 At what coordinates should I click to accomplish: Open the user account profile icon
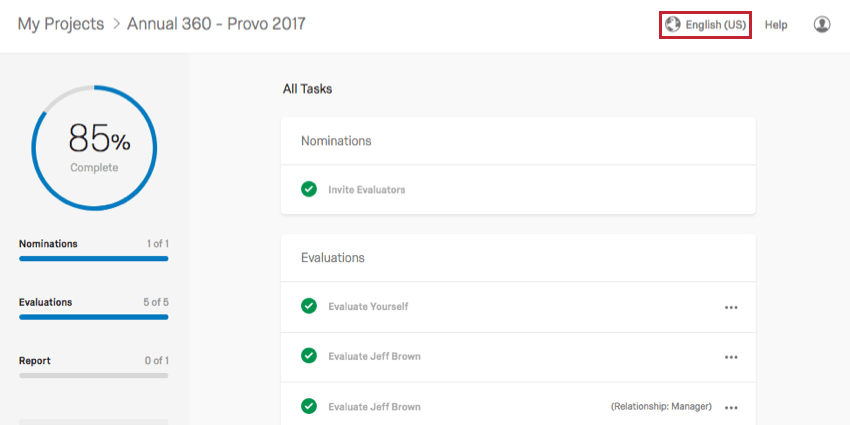coord(822,24)
